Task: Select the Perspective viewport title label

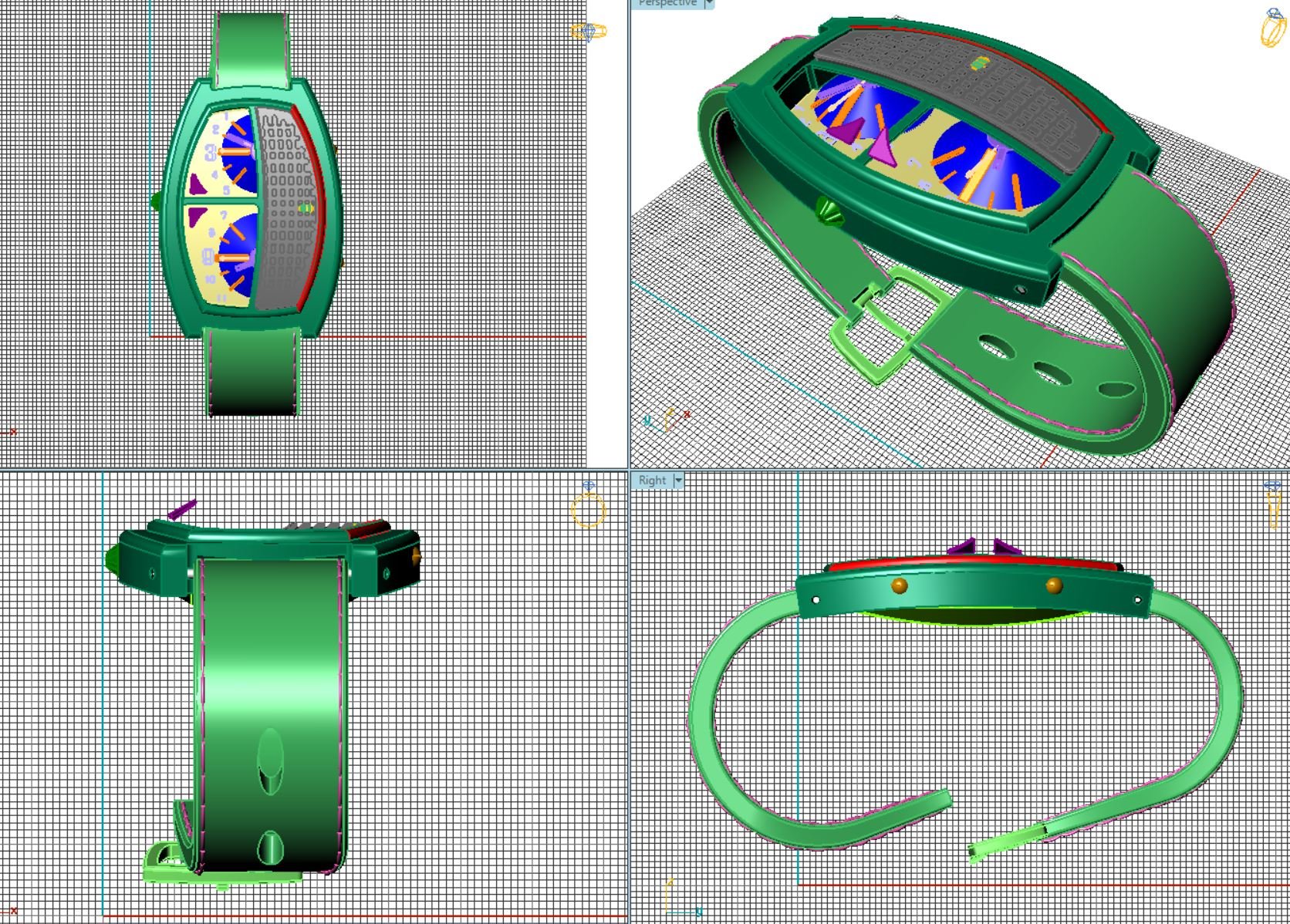Action: click(667, 4)
